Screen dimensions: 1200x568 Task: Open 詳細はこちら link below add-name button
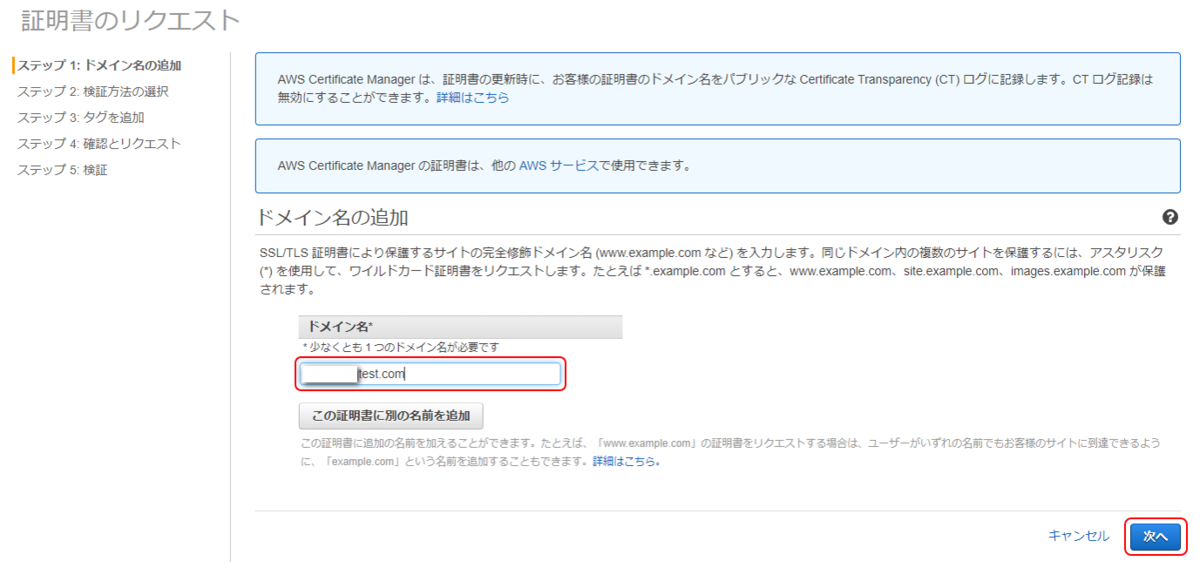click(x=626, y=462)
